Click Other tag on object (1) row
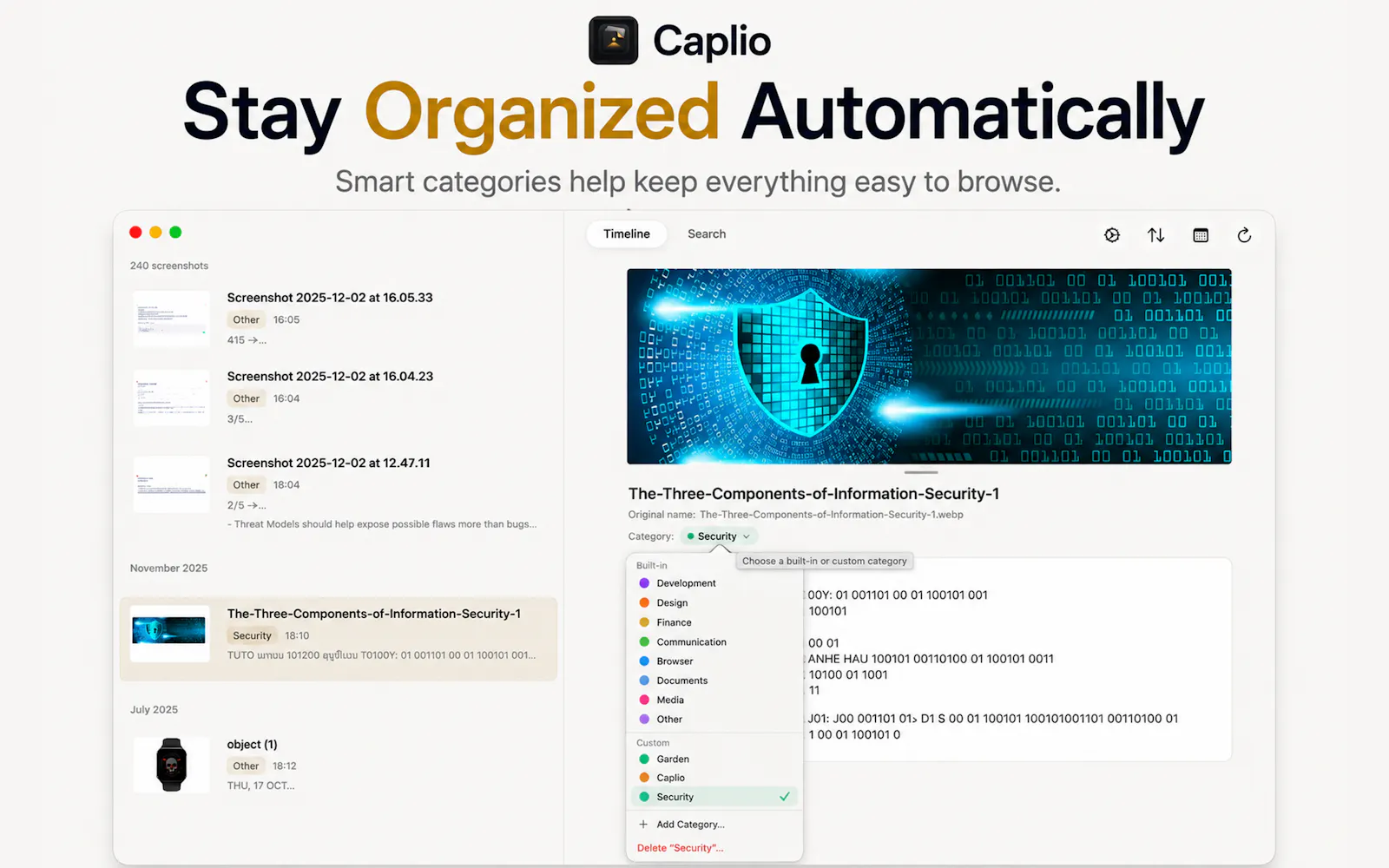This screenshot has height=868, width=1389. [246, 766]
